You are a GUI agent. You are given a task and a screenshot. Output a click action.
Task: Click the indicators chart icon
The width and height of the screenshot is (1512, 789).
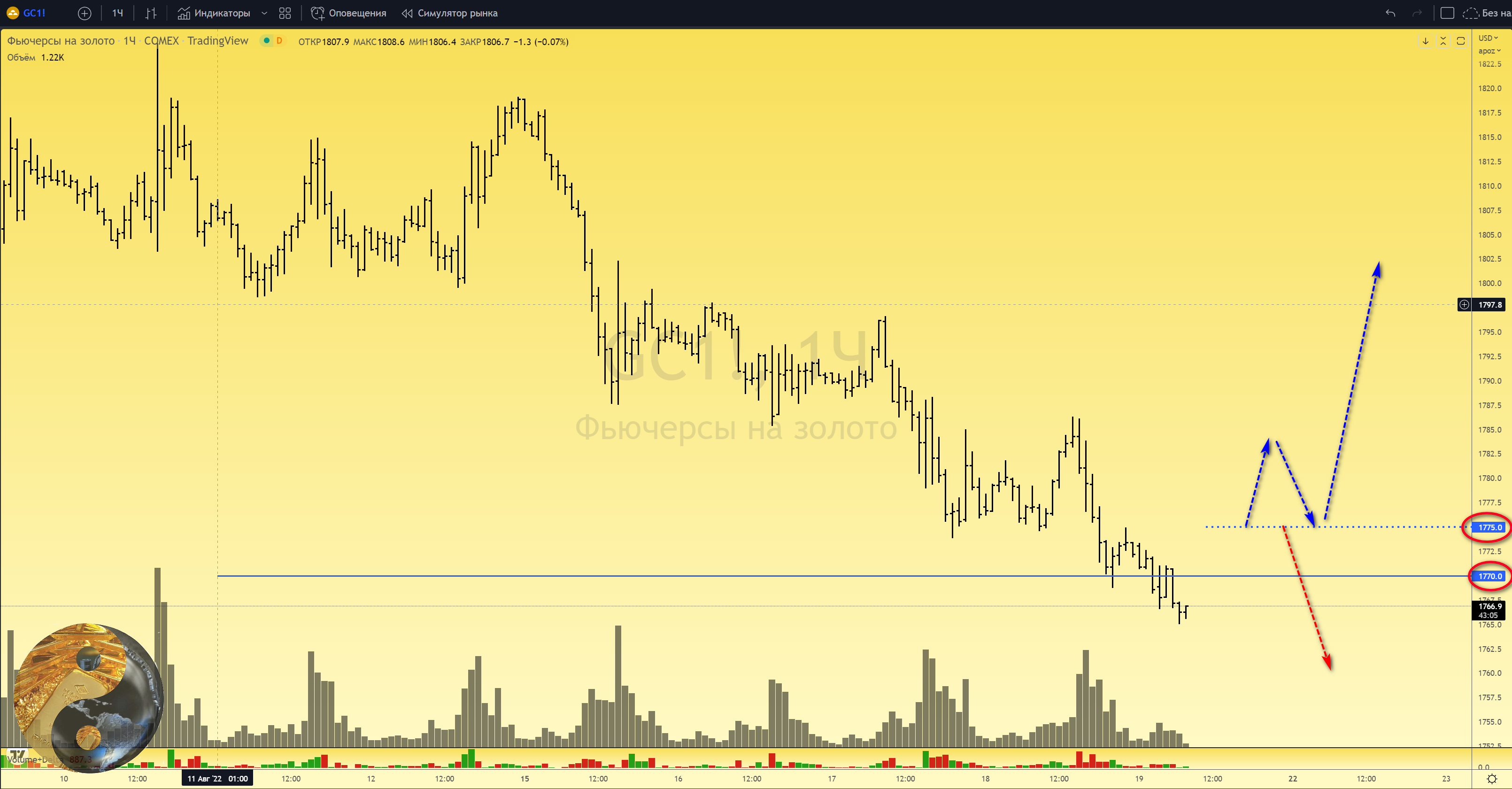coord(184,13)
